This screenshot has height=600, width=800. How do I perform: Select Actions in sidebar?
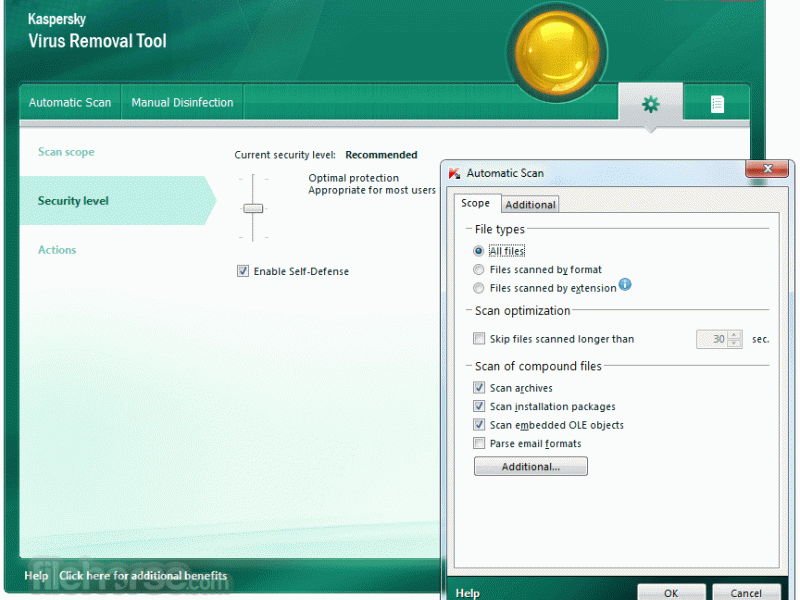click(x=57, y=250)
